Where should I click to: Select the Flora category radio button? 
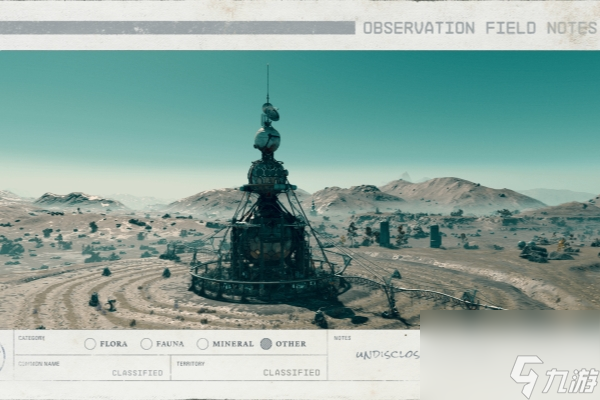pyautogui.click(x=90, y=344)
